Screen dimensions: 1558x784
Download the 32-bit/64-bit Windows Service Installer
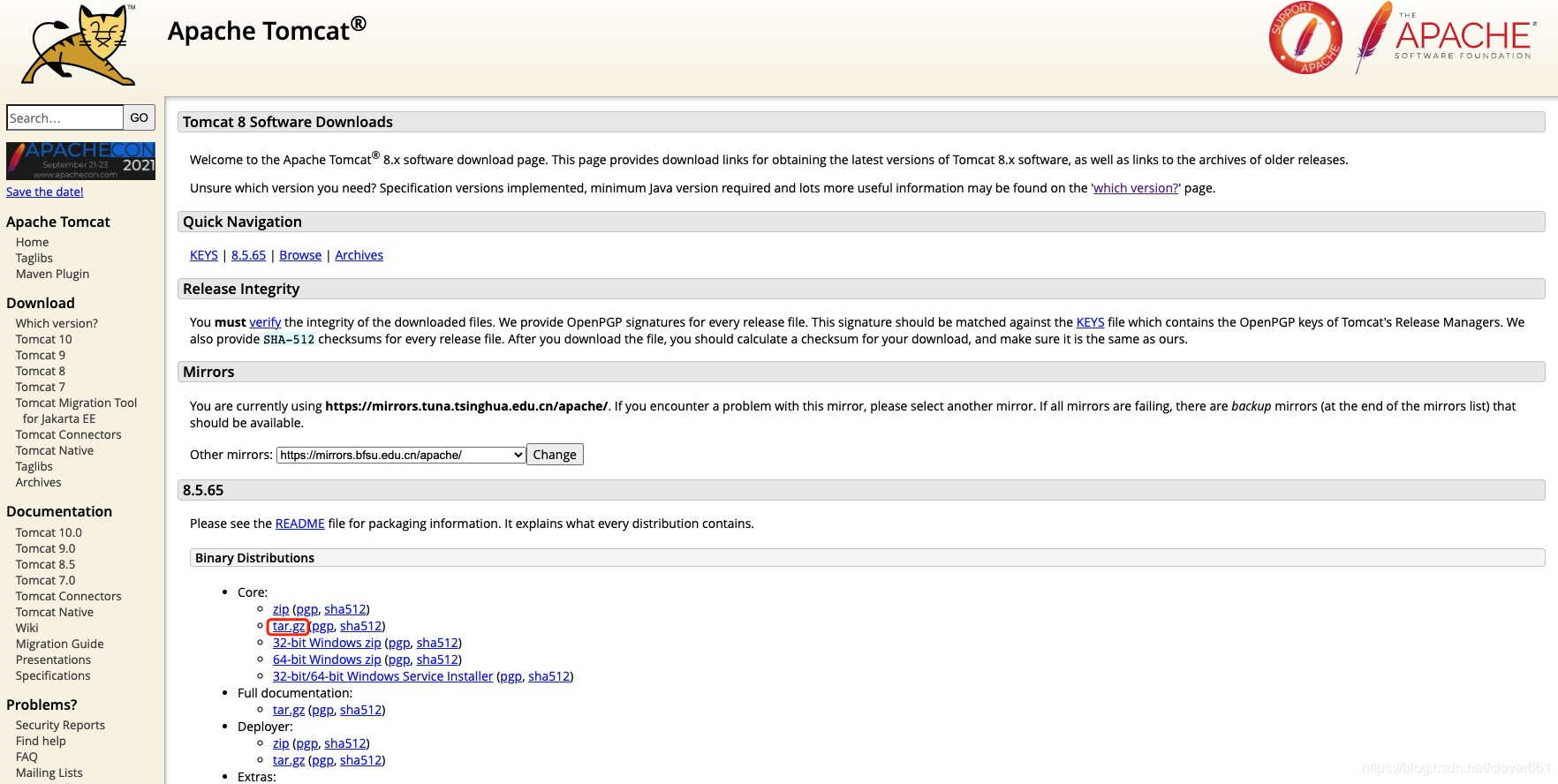point(382,676)
